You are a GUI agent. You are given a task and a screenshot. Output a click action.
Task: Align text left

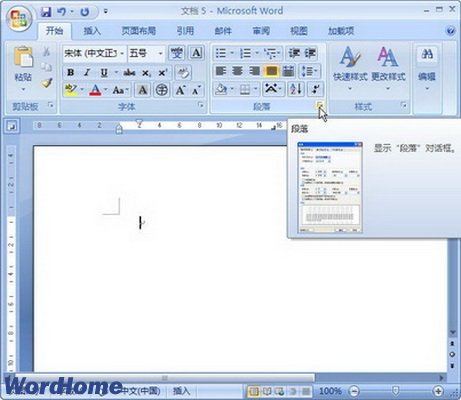click(x=221, y=71)
